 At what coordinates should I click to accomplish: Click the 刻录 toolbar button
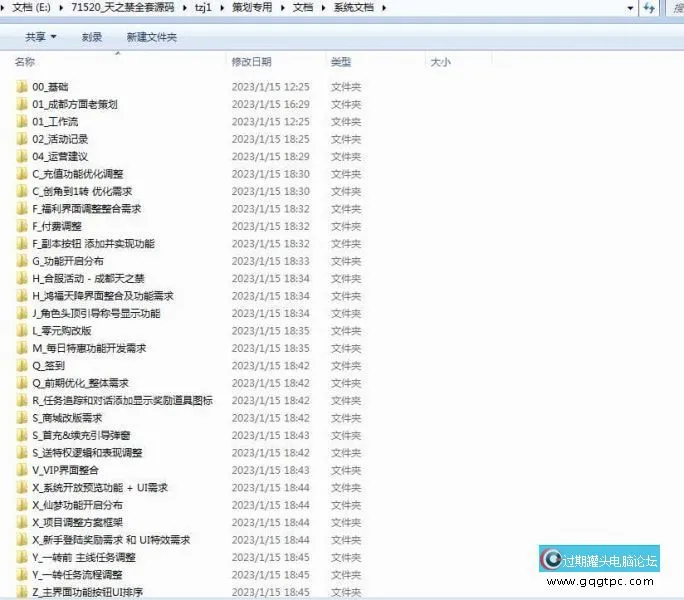point(92,37)
